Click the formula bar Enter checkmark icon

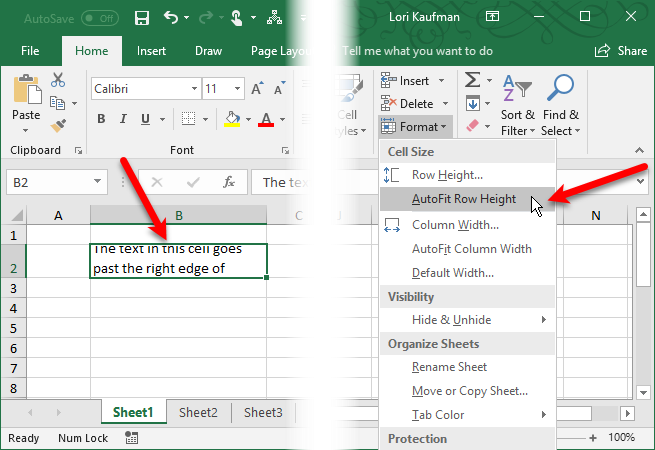coord(193,182)
